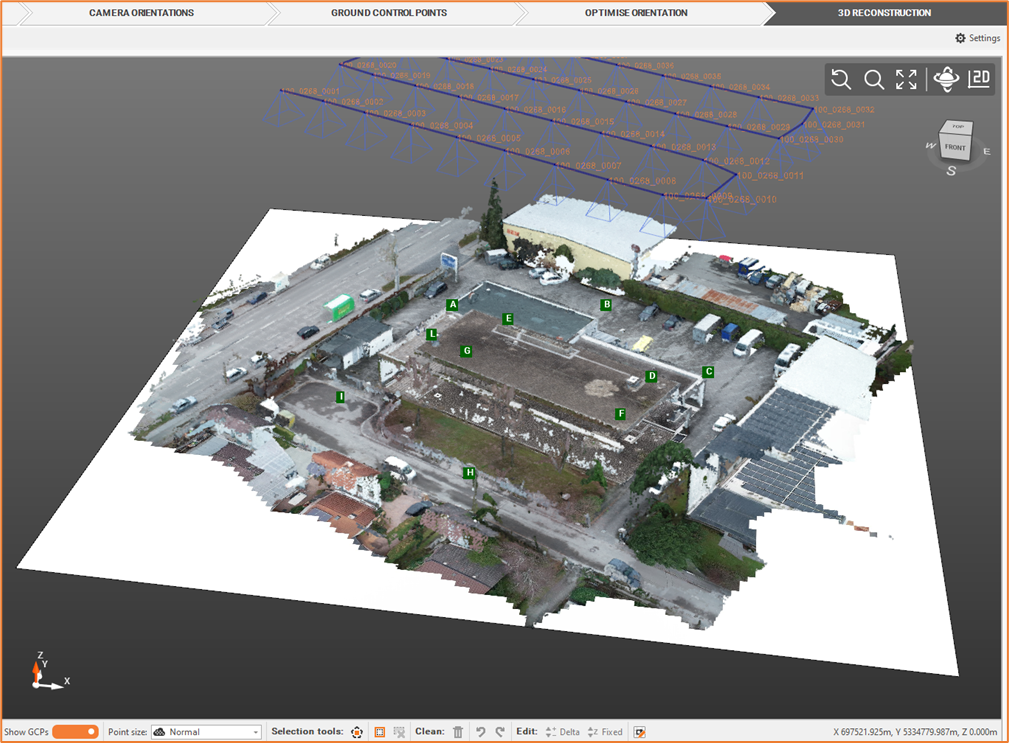Activate the 3D orbit rotation mode
Viewport: 1009px width, 743px height.
point(945,80)
